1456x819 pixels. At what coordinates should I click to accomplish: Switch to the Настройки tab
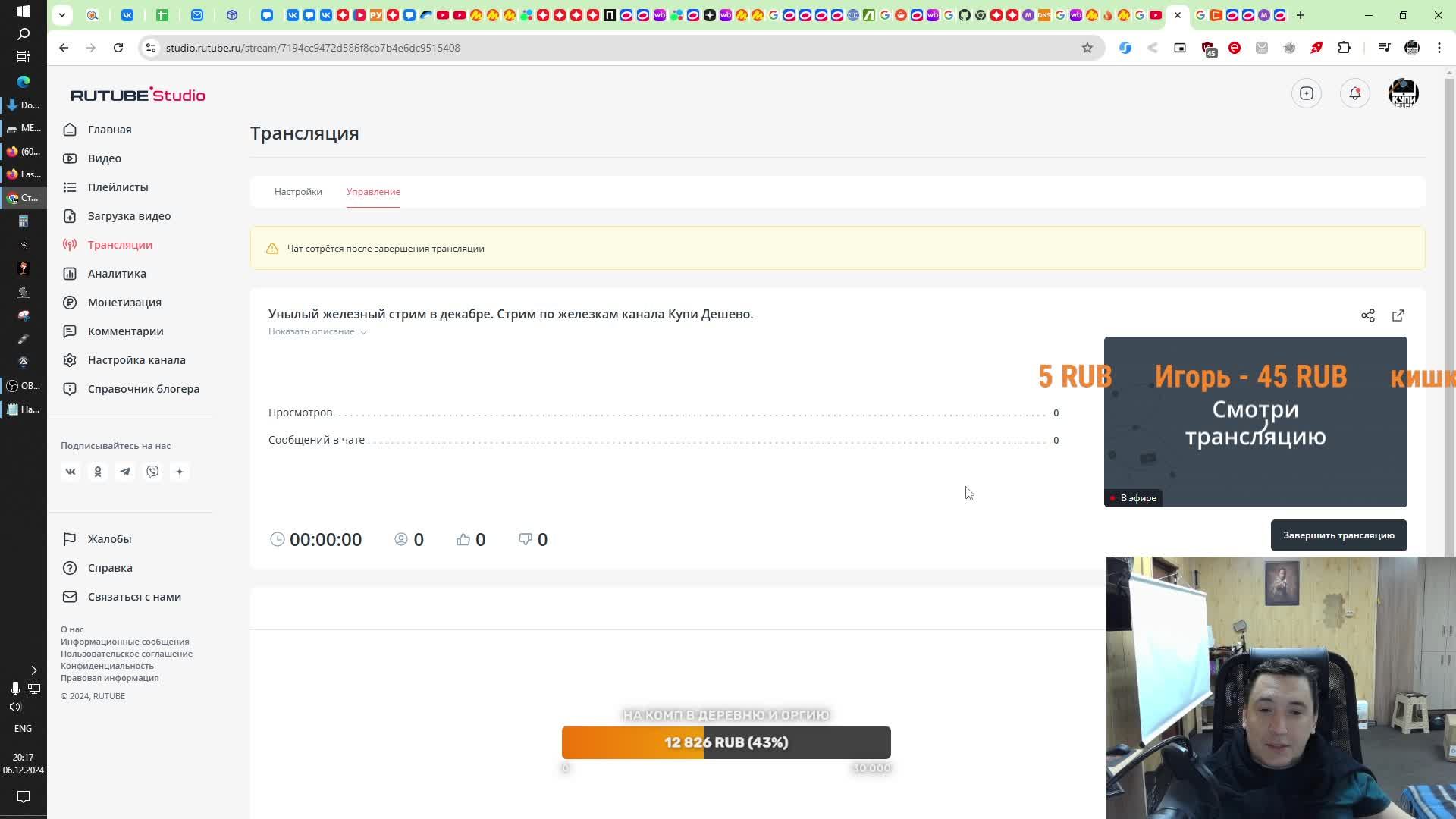tap(298, 192)
